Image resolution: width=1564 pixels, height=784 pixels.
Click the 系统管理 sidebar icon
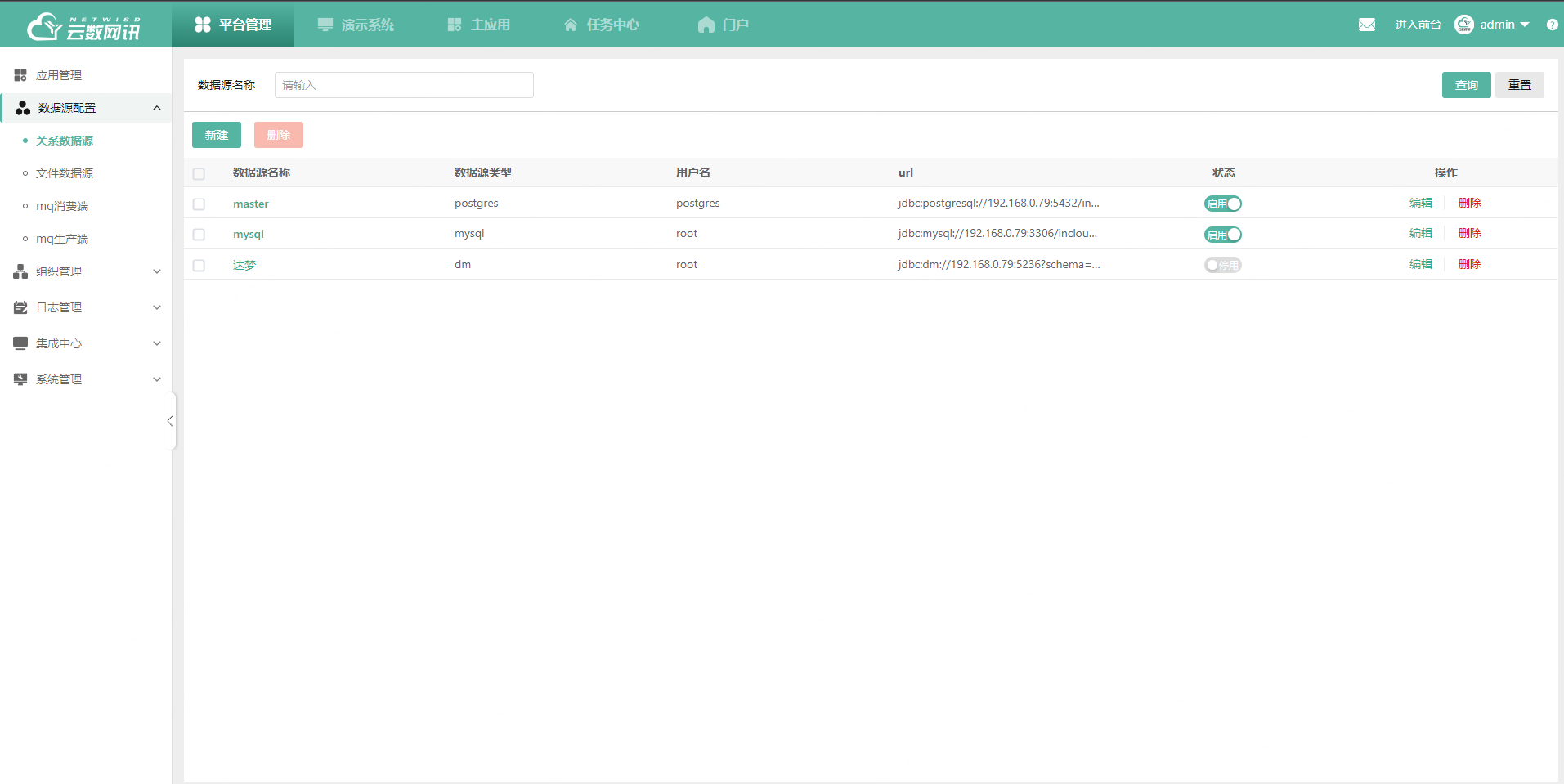tap(20, 379)
